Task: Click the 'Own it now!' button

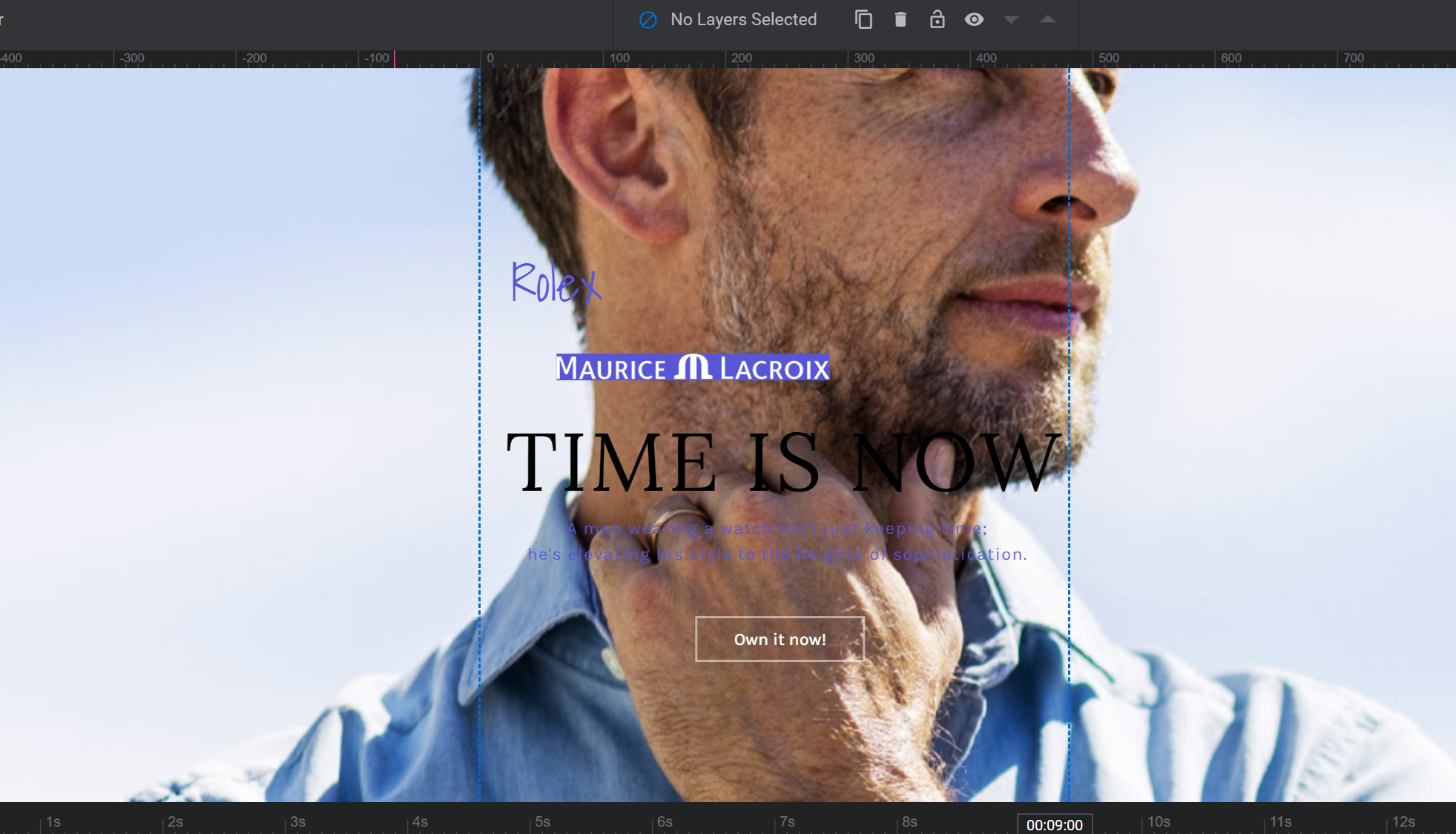Action: click(779, 640)
